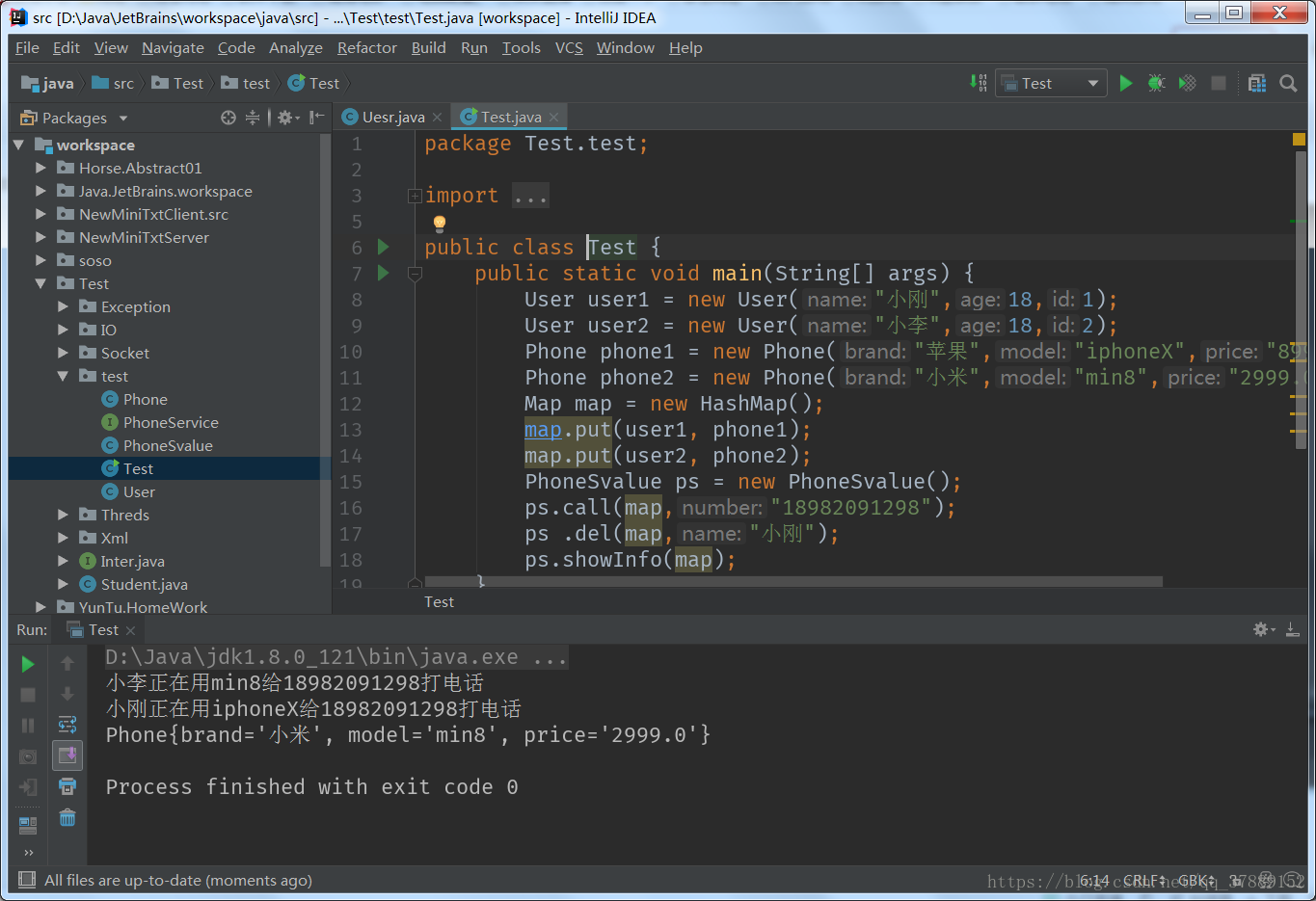The height and width of the screenshot is (901, 1316).
Task: Restore layout icon in Run panel
Action: (x=28, y=826)
